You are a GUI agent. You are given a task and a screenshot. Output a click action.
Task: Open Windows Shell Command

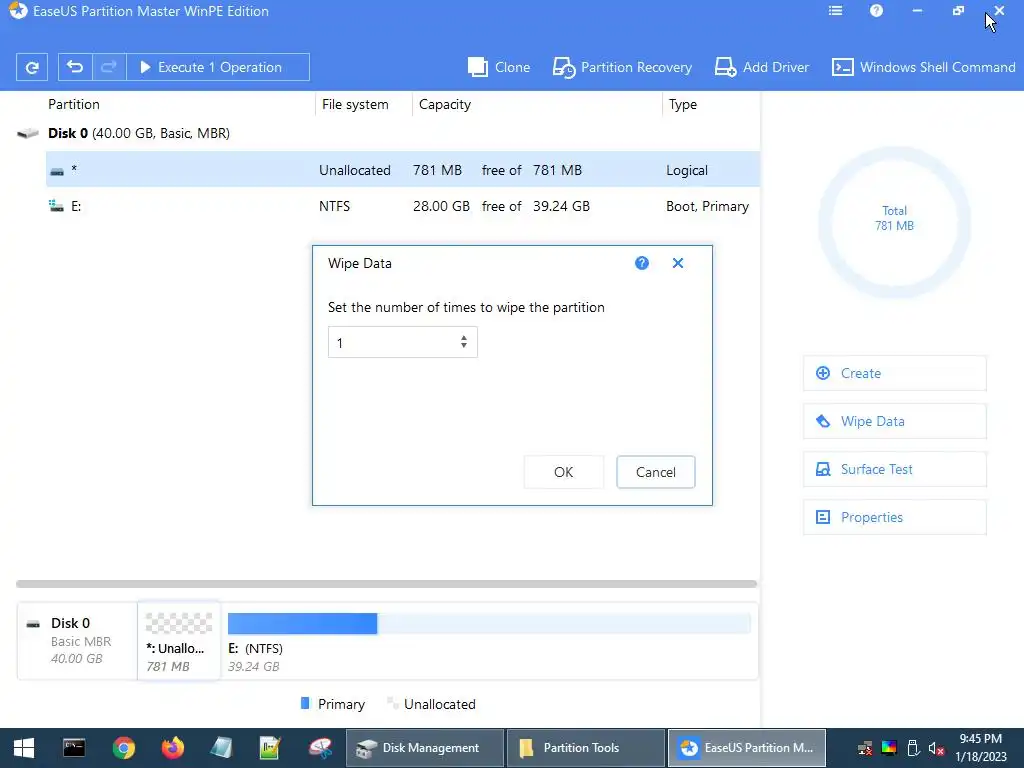[x=923, y=67]
